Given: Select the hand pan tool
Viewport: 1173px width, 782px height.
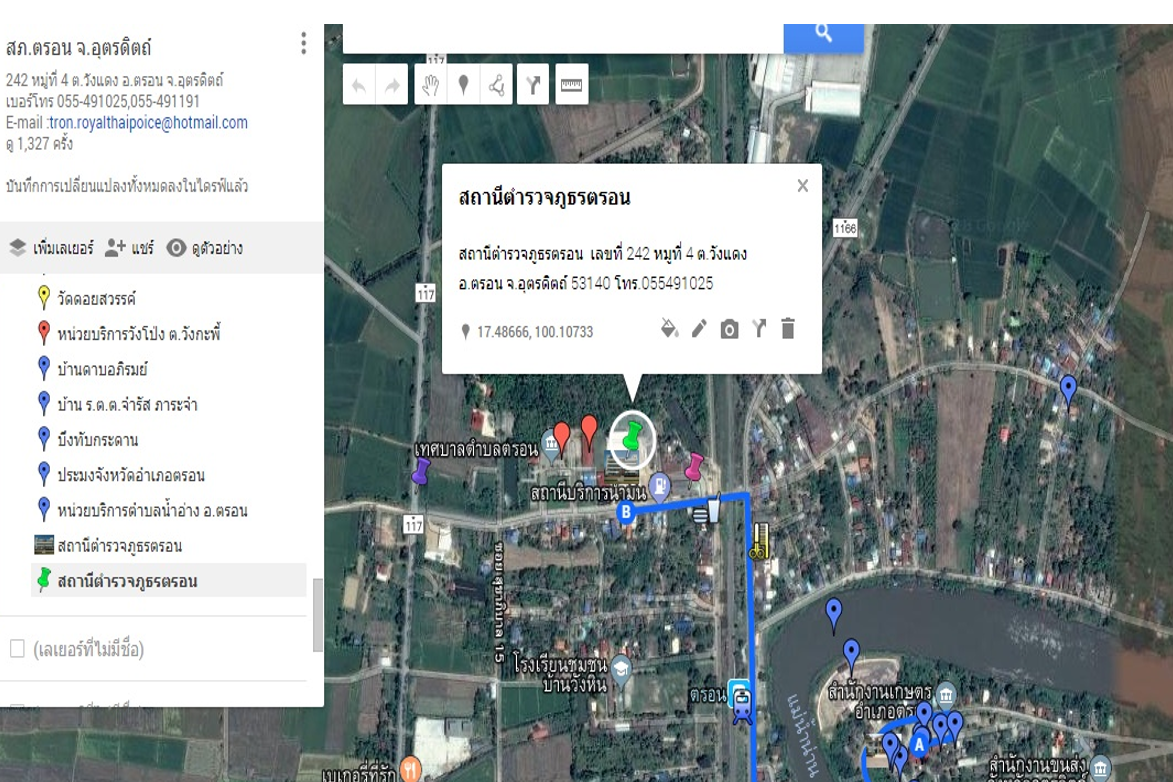Looking at the screenshot, I should click(429, 86).
